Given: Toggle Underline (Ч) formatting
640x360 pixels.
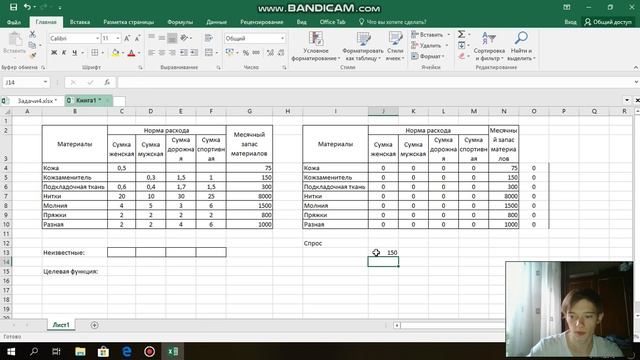Looking at the screenshot, I should (74, 53).
